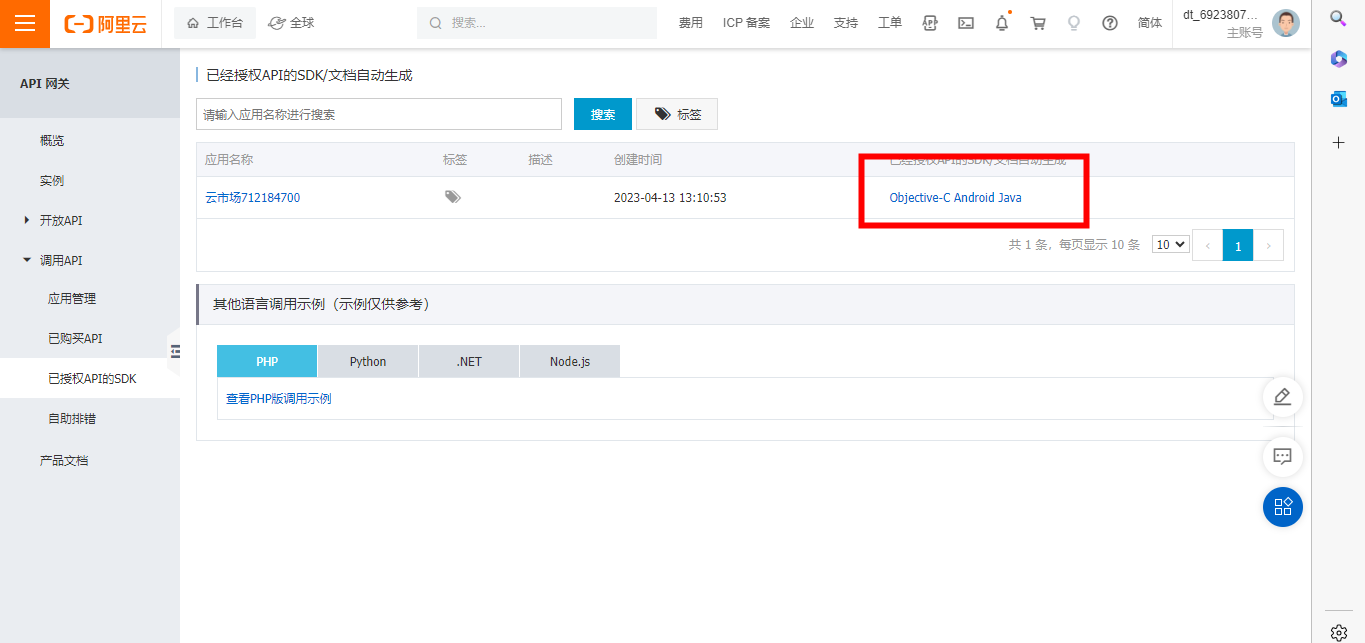1365x643 pixels.
Task: Go to next page arrow
Action: pyautogui.click(x=1269, y=245)
